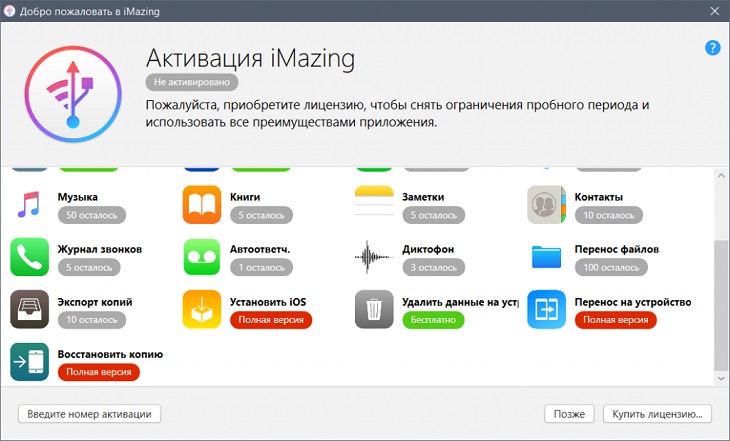Select the 'Книги' label
Viewport: 730px width, 441px height.
[x=245, y=197]
